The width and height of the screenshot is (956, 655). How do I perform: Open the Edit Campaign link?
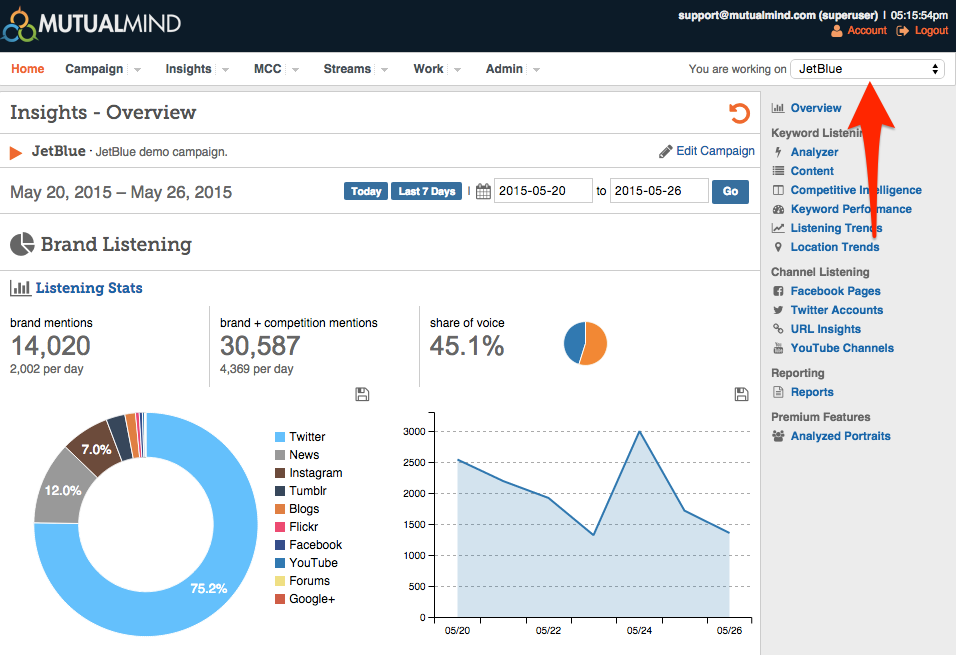(x=715, y=151)
